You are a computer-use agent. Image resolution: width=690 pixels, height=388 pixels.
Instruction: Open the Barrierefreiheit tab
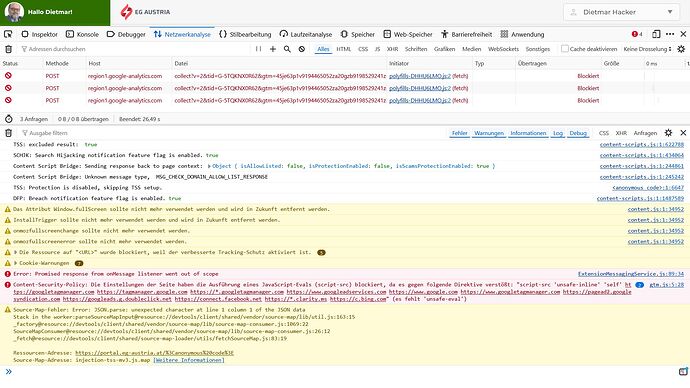466,34
